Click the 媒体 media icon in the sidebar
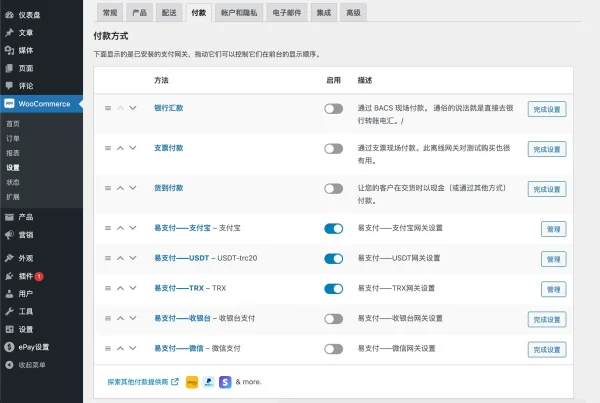The height and width of the screenshot is (403, 600). pyautogui.click(x=9, y=51)
